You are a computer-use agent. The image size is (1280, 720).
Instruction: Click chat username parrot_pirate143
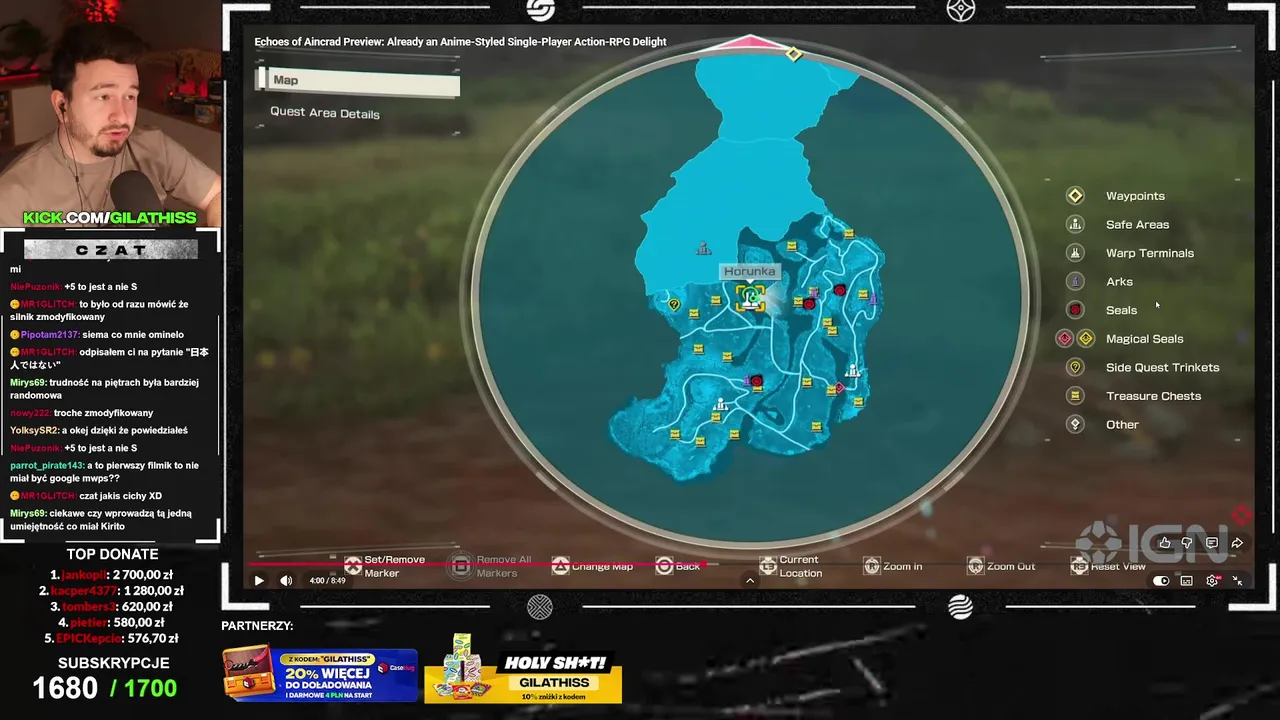click(x=48, y=465)
